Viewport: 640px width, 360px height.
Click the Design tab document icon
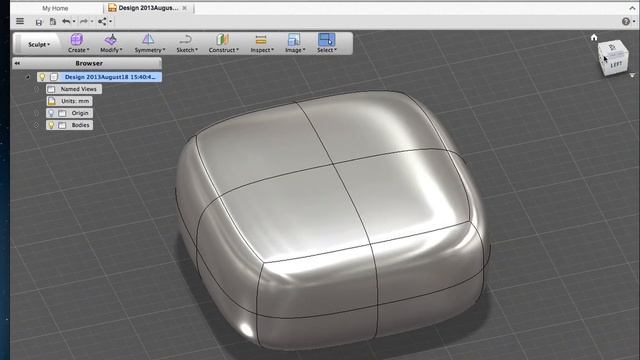(112, 8)
